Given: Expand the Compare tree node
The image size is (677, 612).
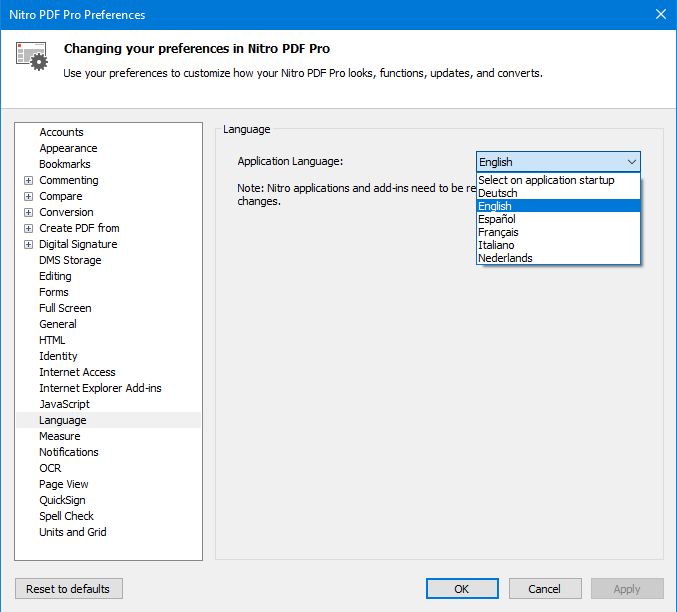Looking at the screenshot, I should (28, 197).
